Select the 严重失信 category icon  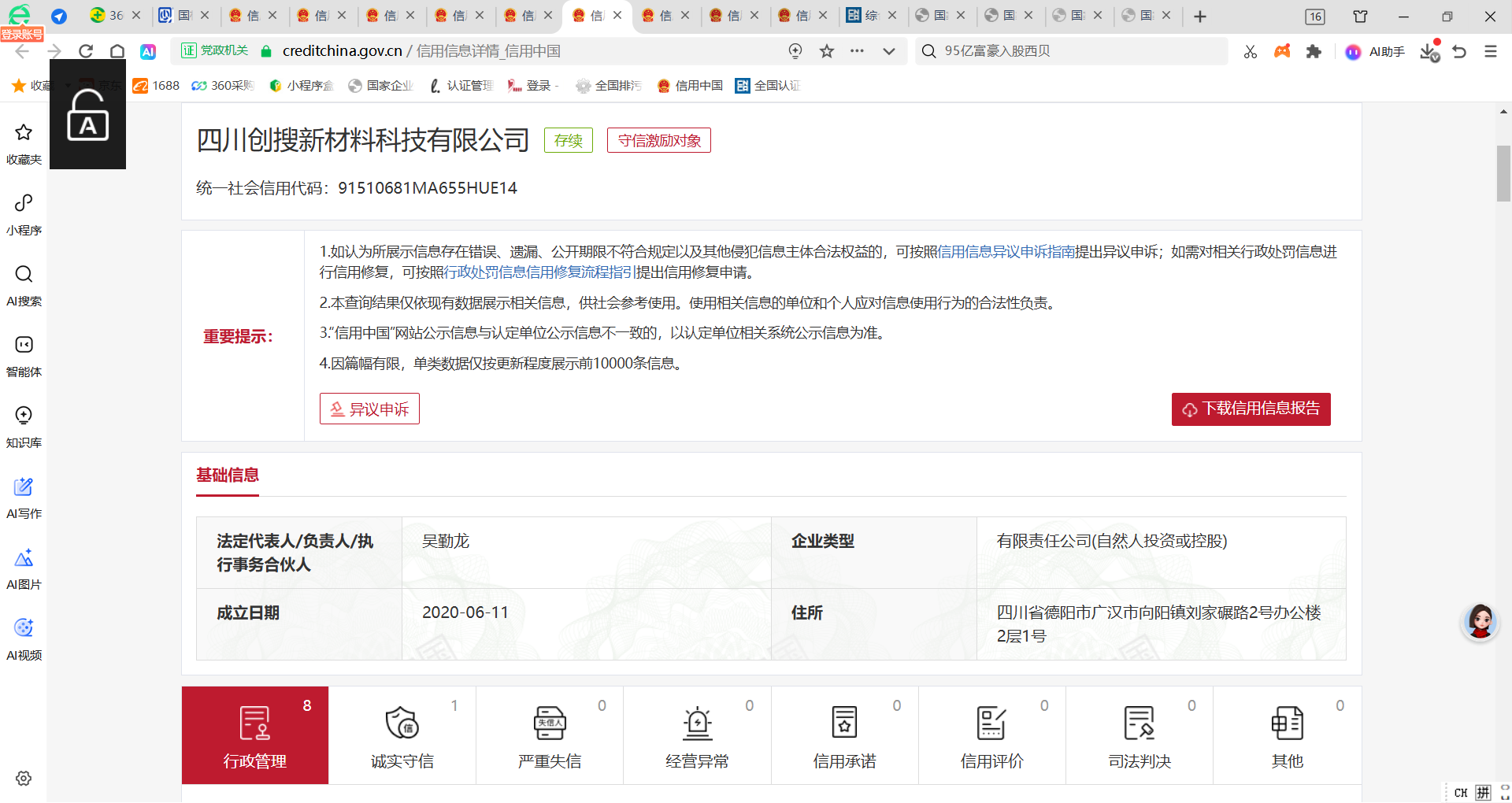tap(550, 723)
